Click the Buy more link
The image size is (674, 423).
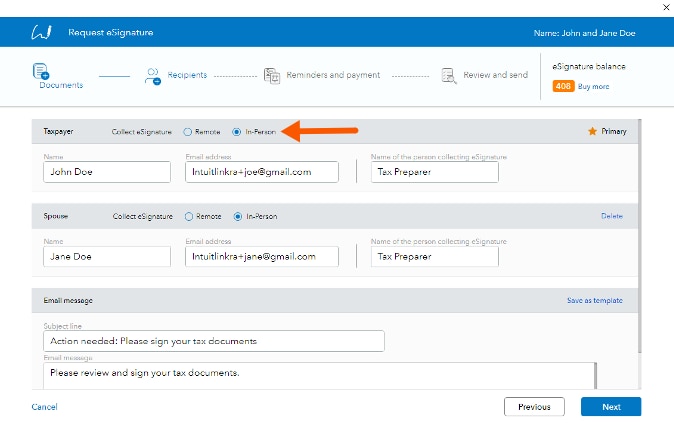pyautogui.click(x=593, y=86)
